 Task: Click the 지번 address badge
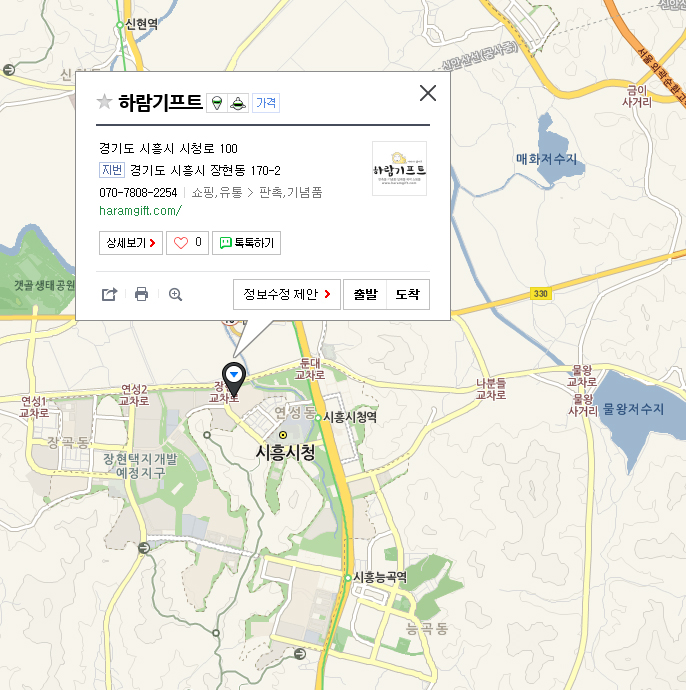(112, 170)
